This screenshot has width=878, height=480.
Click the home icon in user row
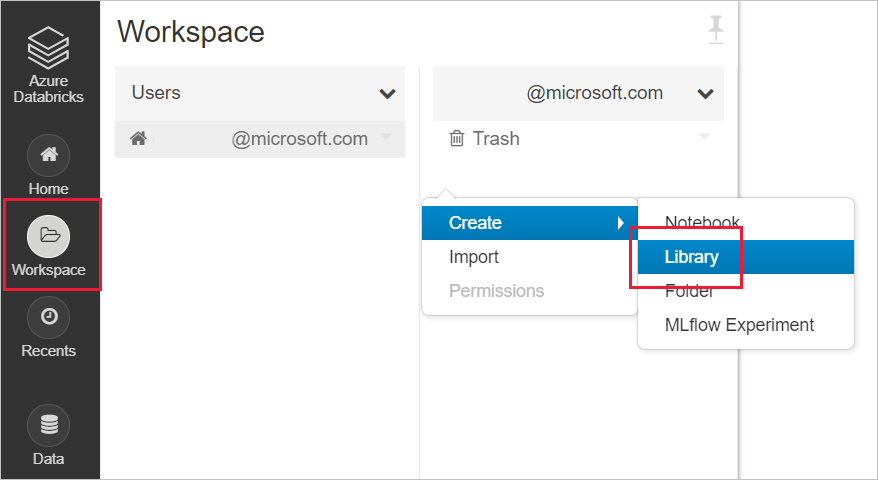[138, 139]
